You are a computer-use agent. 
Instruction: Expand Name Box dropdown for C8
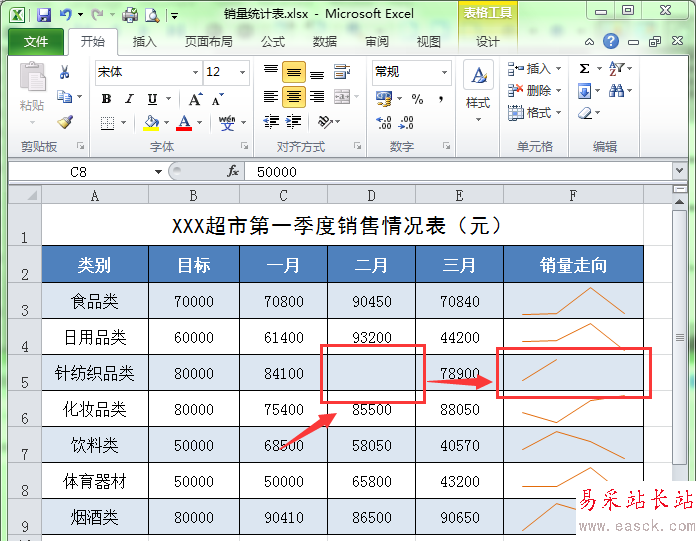point(158,172)
